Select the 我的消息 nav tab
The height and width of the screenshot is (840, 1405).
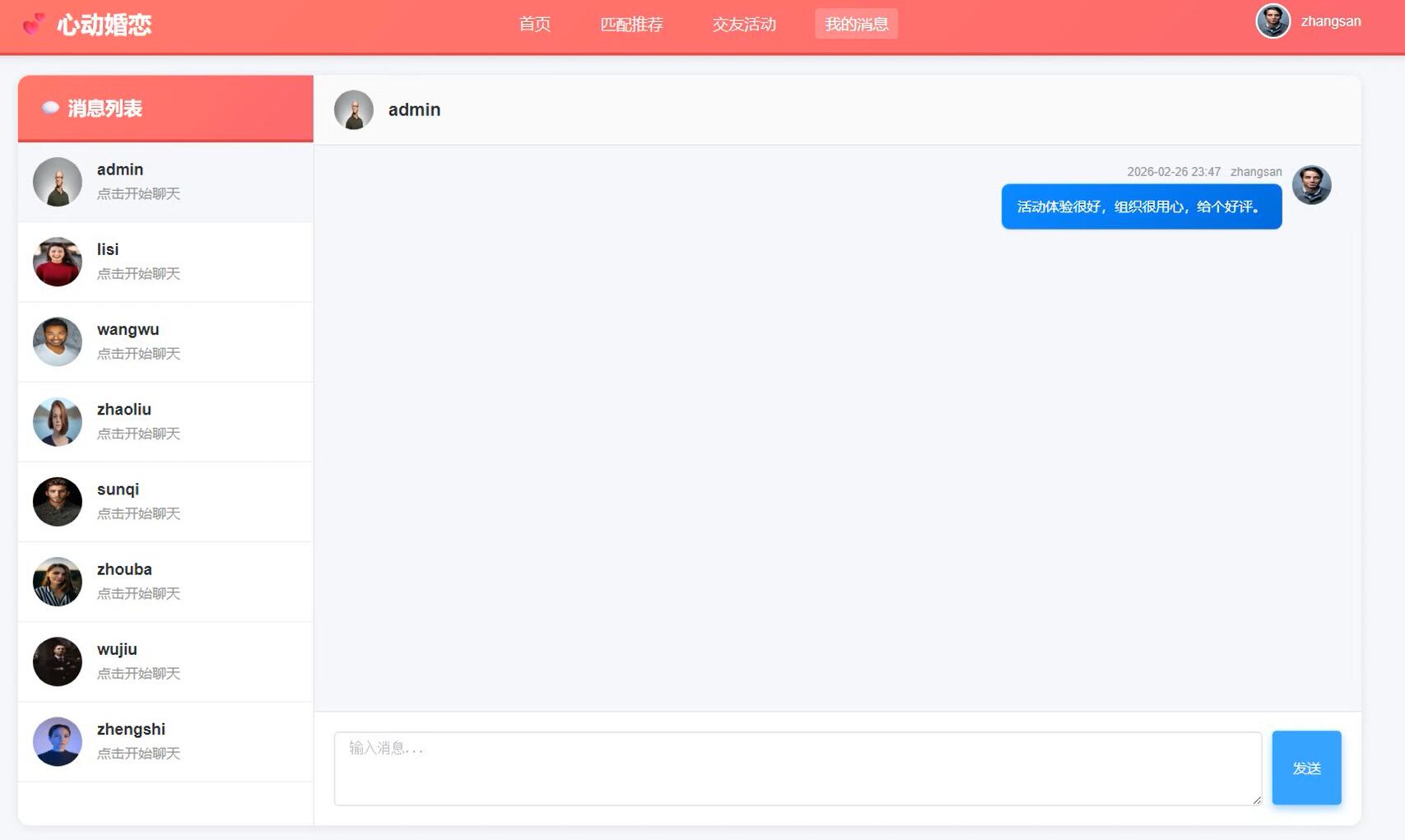[857, 24]
